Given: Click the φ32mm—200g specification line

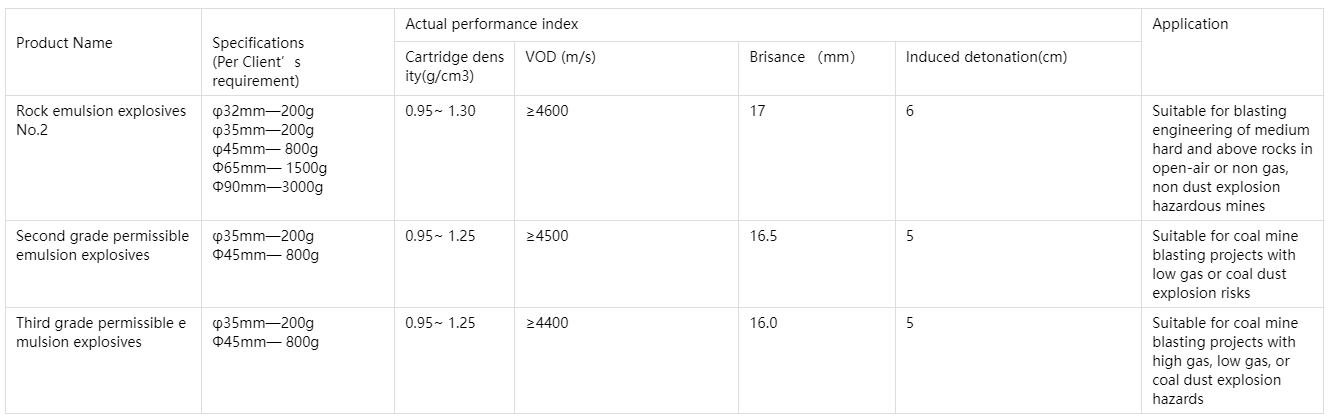Looking at the screenshot, I should click(263, 111).
